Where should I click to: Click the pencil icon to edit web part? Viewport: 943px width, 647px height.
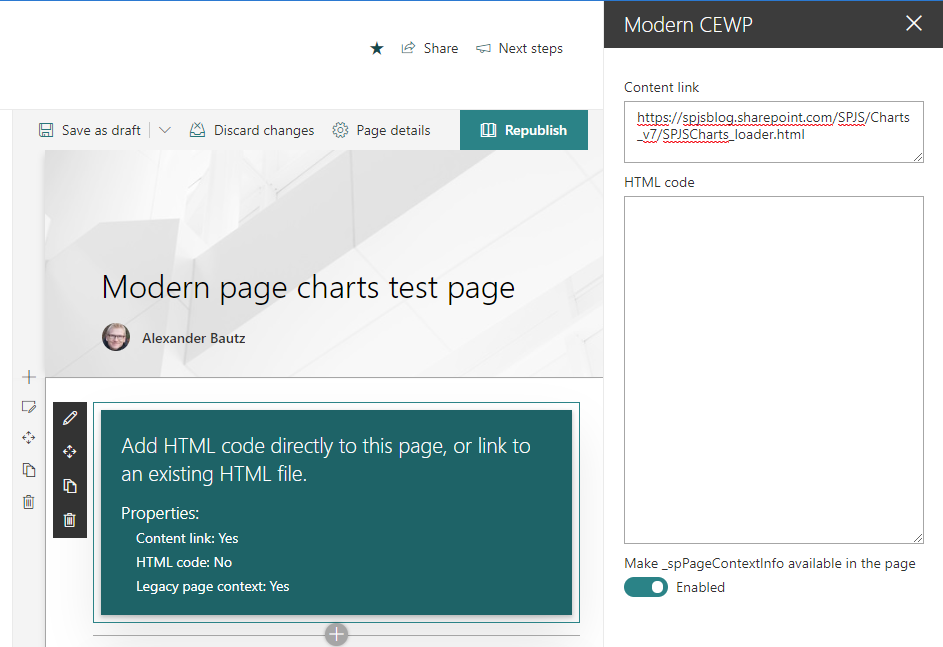(x=69, y=418)
